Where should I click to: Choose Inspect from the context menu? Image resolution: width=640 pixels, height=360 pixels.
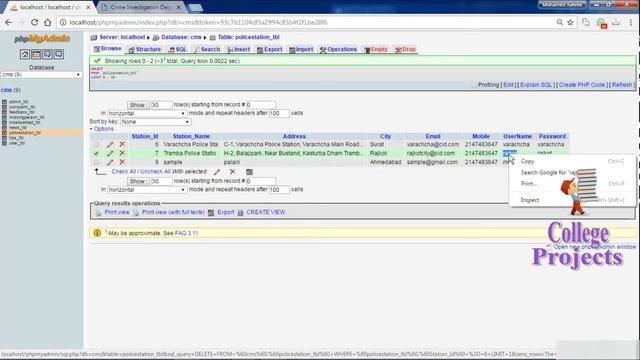572,200
